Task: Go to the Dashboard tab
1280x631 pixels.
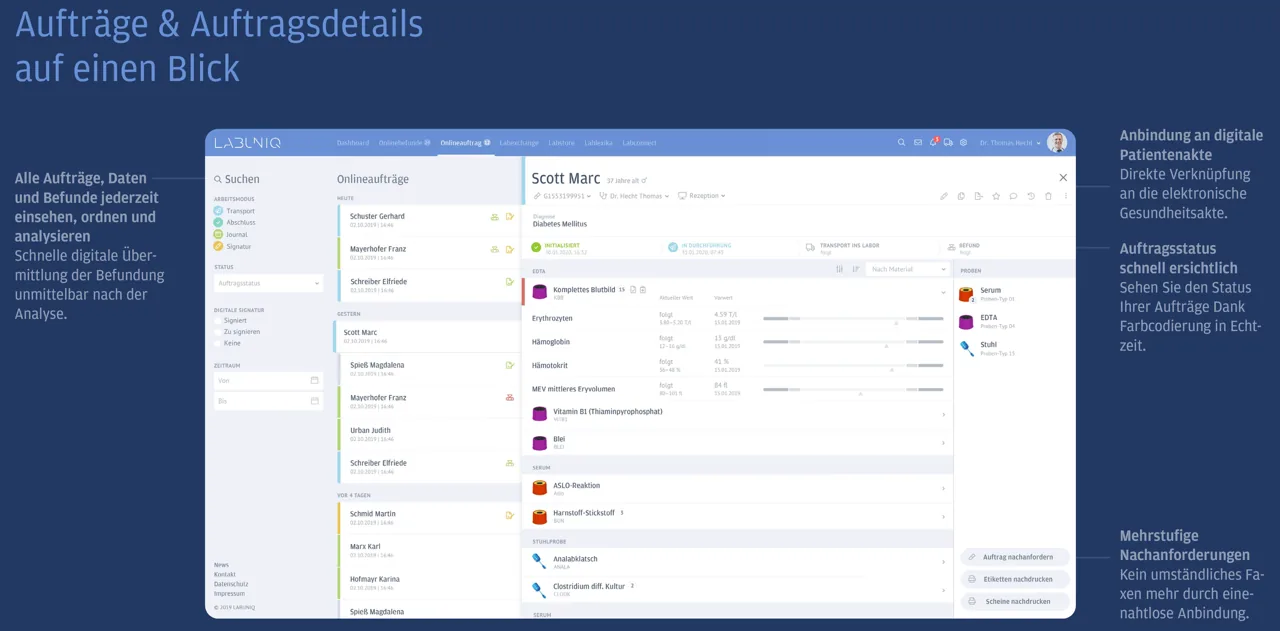Action: click(352, 143)
